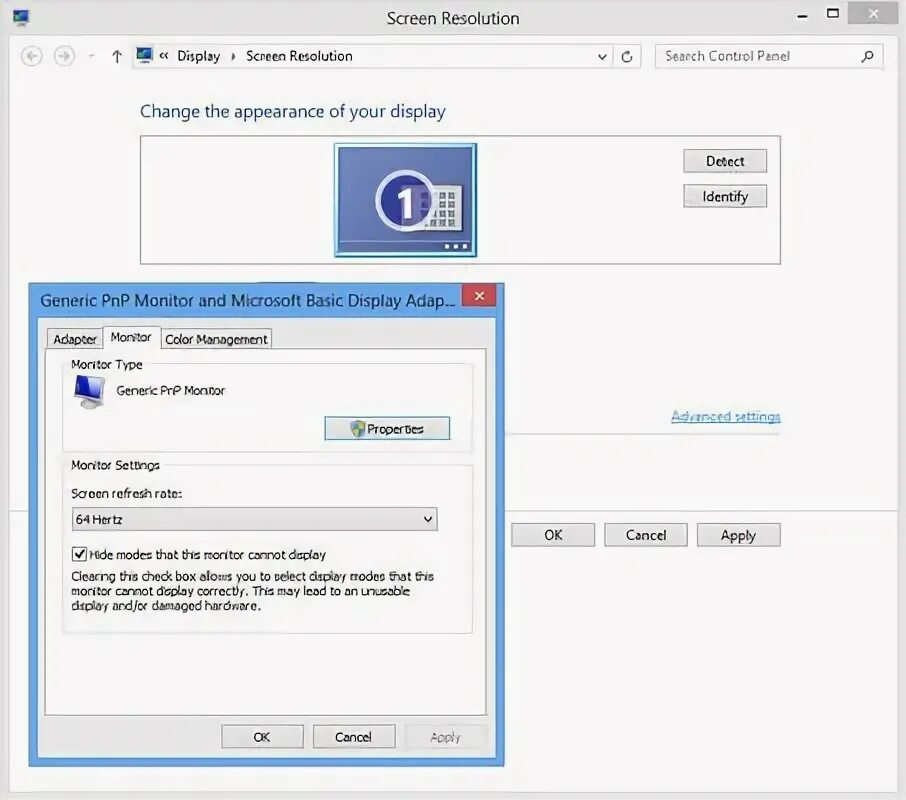Image resolution: width=906 pixels, height=800 pixels.
Task: Toggle Hide modes this monitor cannot display
Action: [x=79, y=555]
